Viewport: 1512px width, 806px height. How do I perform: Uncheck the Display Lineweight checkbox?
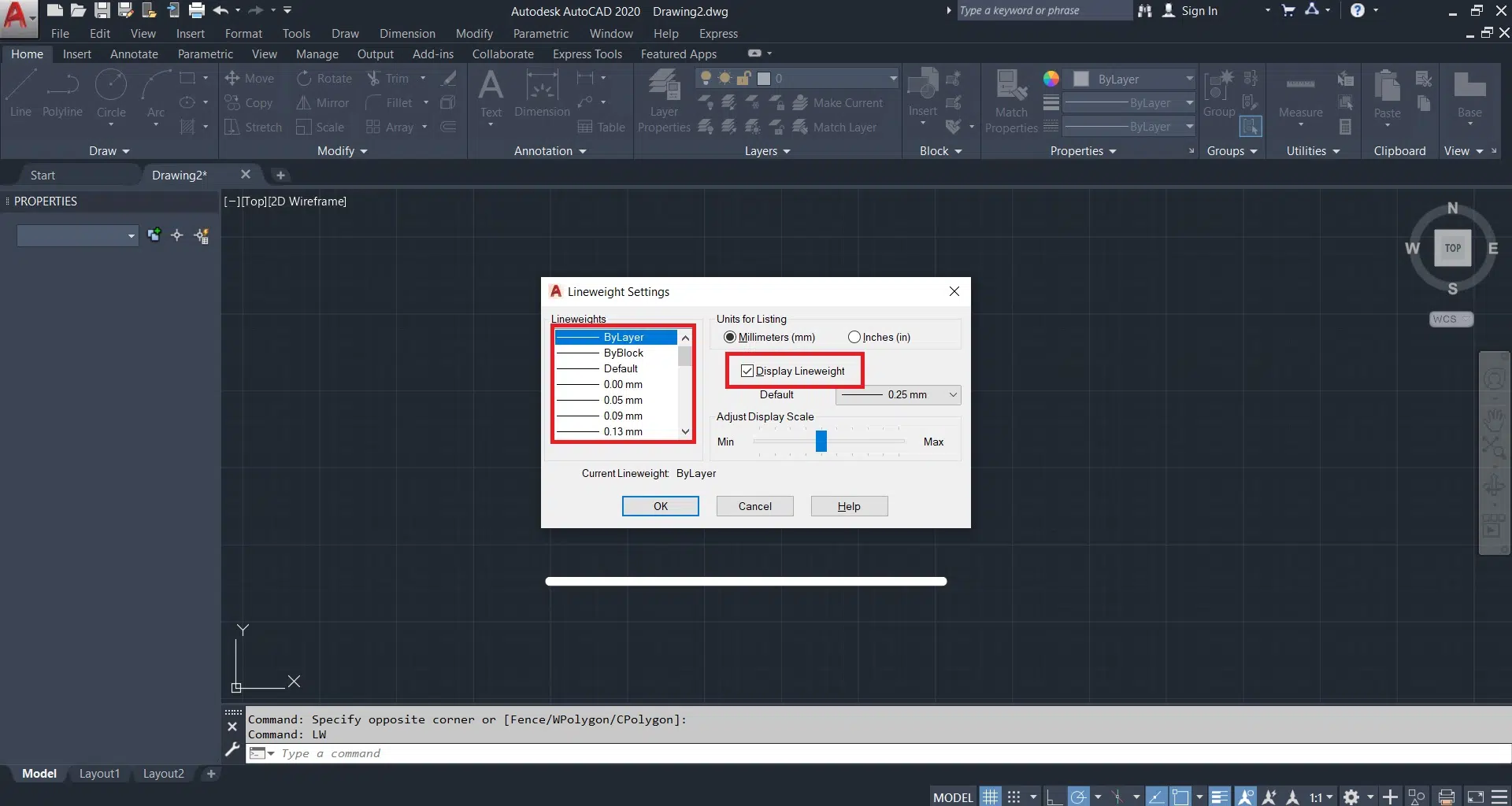tap(747, 371)
